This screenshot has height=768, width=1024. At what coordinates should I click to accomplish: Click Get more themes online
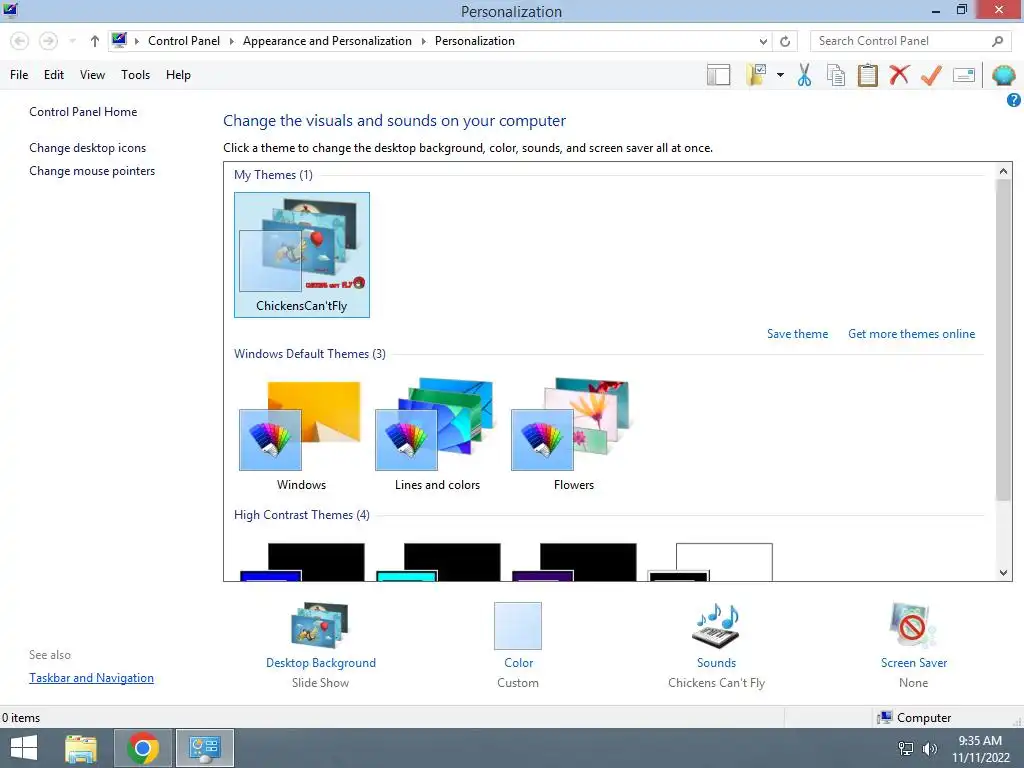point(912,334)
